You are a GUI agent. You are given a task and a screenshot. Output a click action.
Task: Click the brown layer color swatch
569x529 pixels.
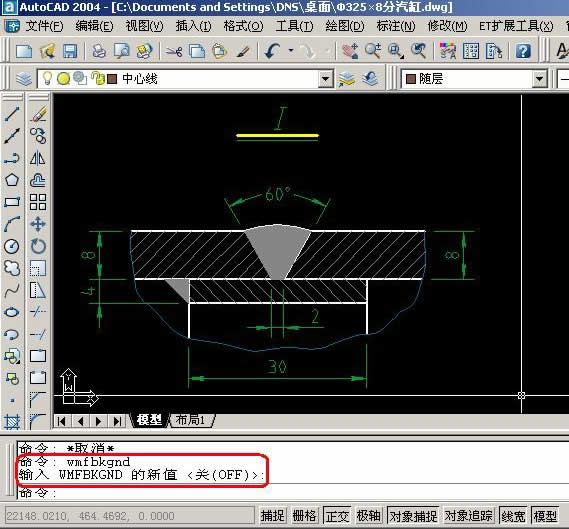pyautogui.click(x=112, y=79)
